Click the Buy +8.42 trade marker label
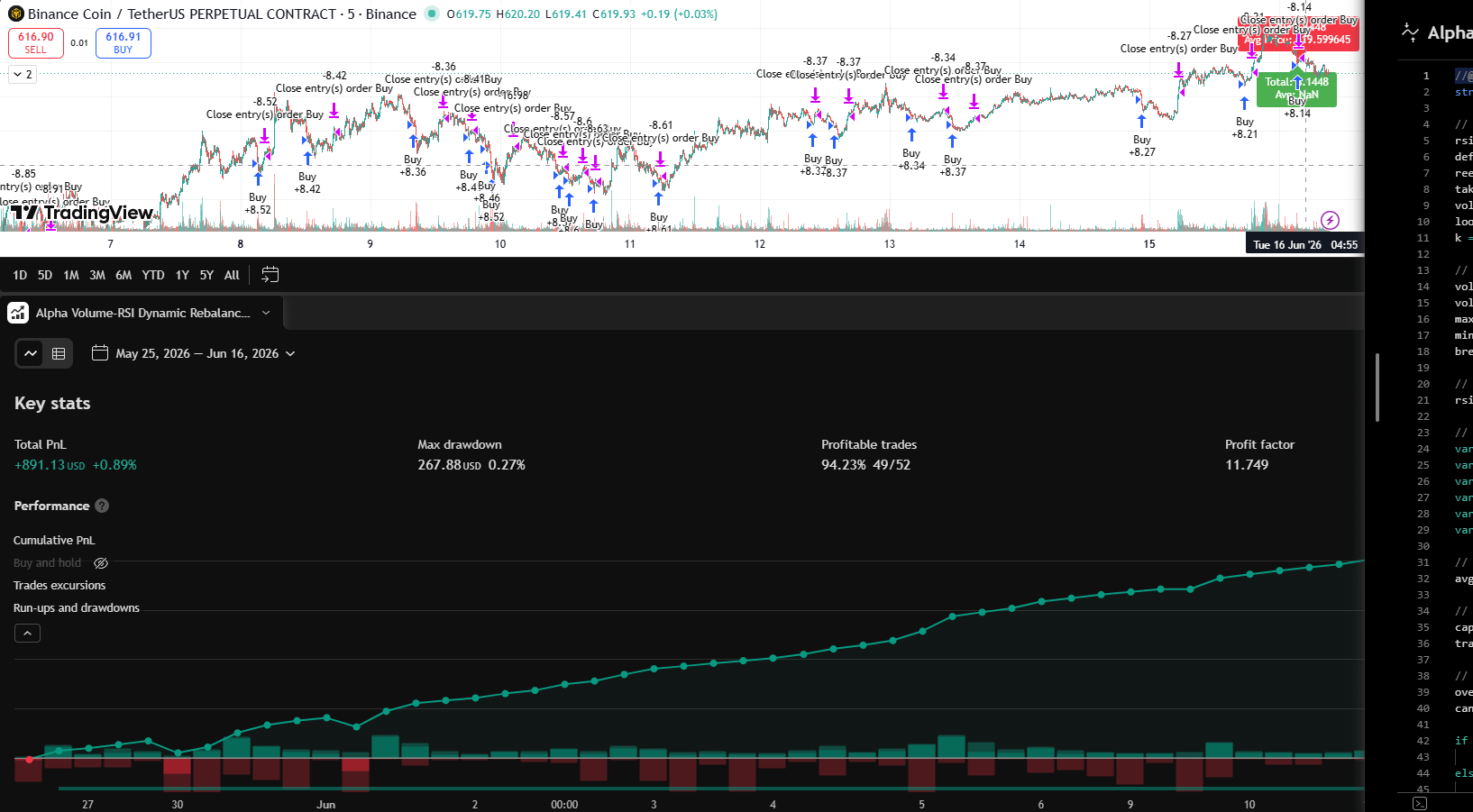The width and height of the screenshot is (1473, 812). click(307, 183)
